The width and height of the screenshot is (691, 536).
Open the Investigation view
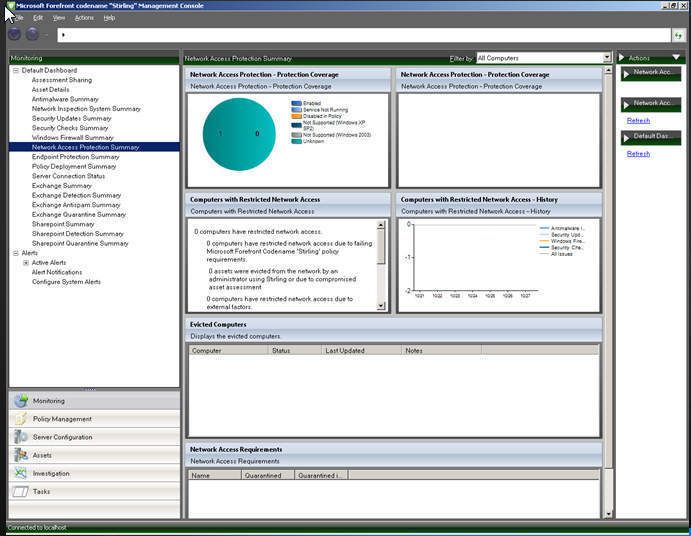coord(94,473)
